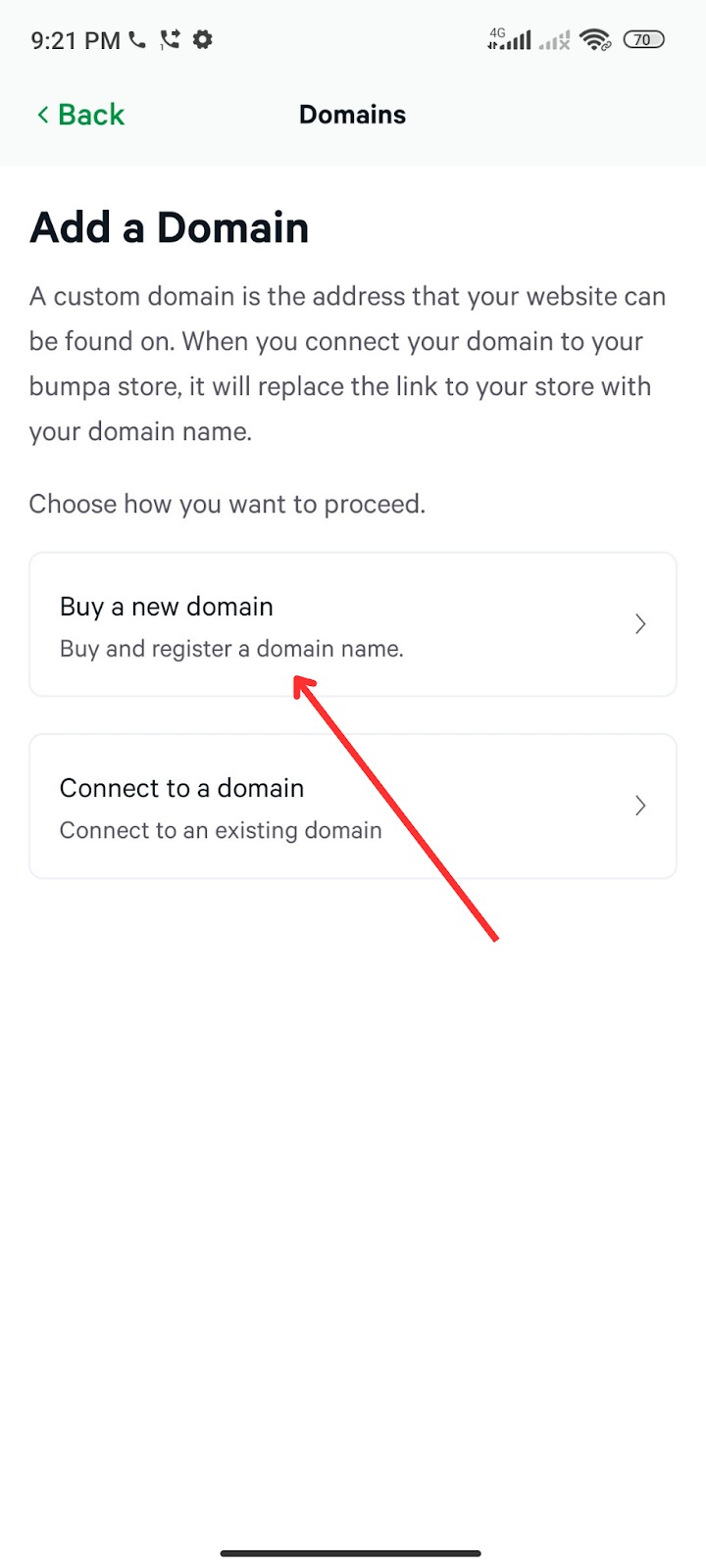
Task: Tap "Choose how you want to proceed" text
Action: (x=227, y=504)
